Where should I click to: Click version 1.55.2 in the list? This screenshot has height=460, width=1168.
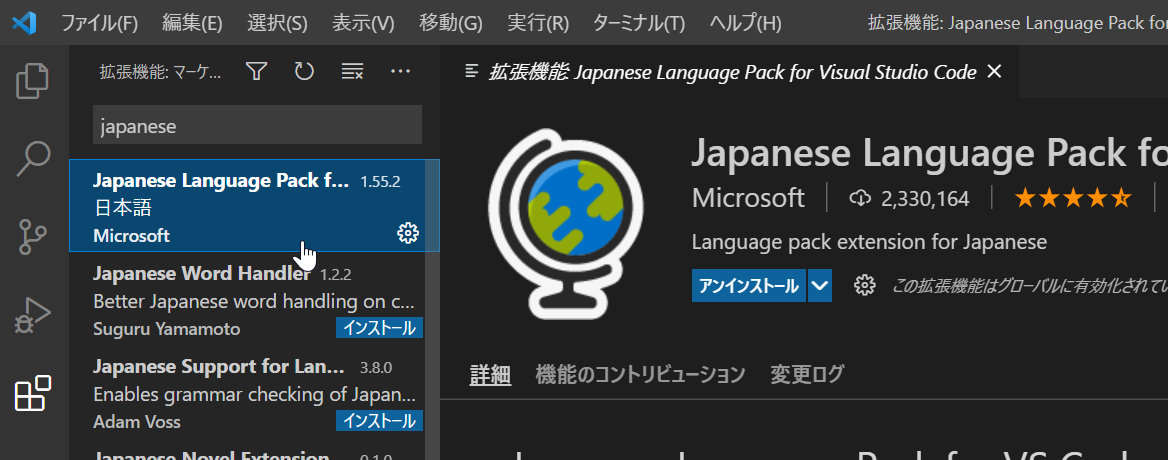tap(381, 182)
